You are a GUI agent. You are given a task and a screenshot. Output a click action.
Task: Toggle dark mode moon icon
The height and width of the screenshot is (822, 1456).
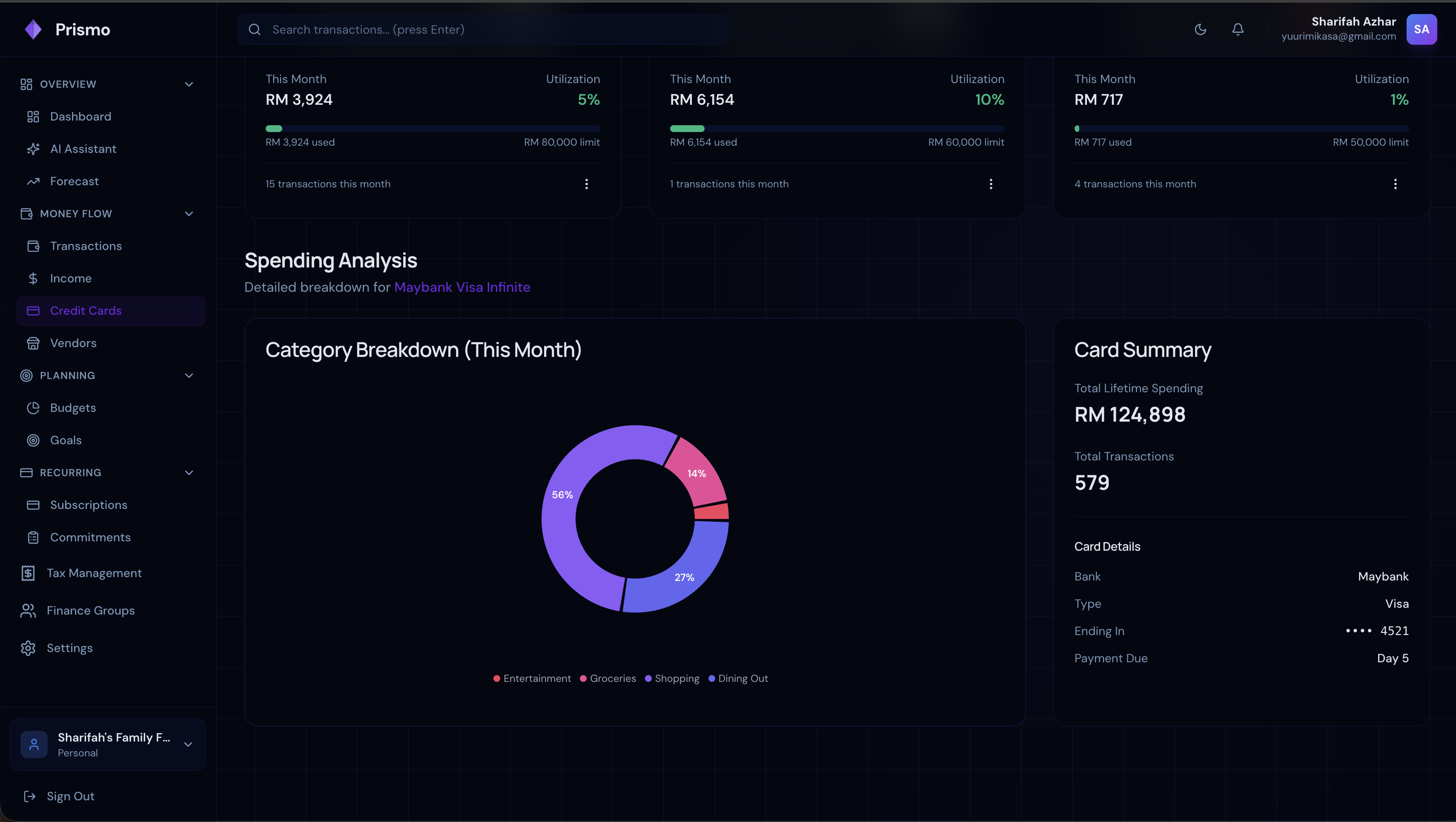[x=1200, y=29]
